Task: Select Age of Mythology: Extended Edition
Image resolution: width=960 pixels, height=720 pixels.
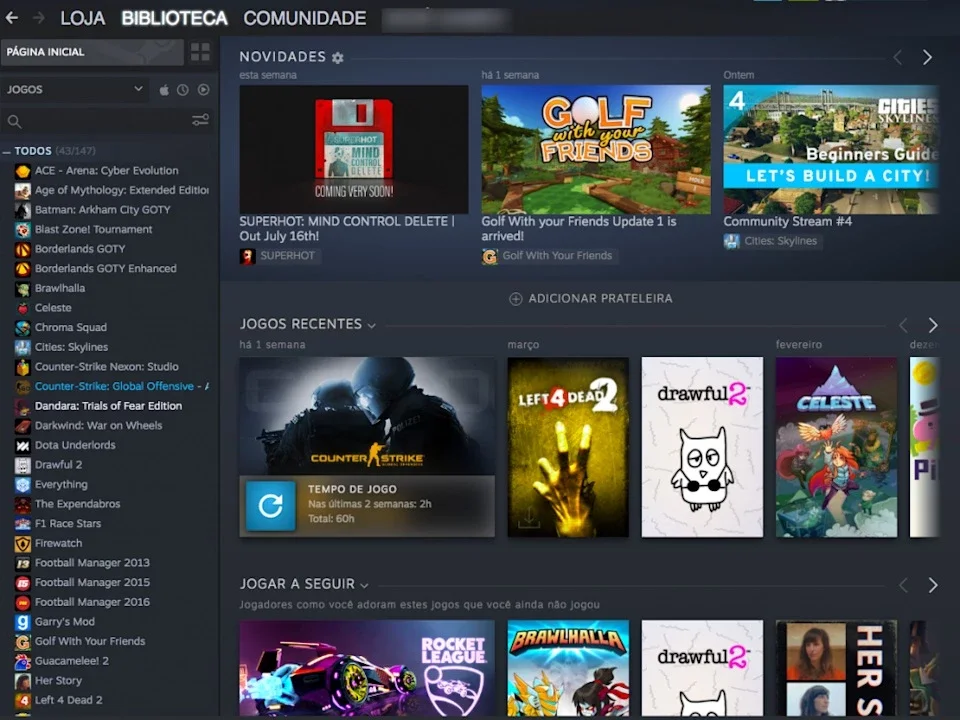Action: point(121,190)
